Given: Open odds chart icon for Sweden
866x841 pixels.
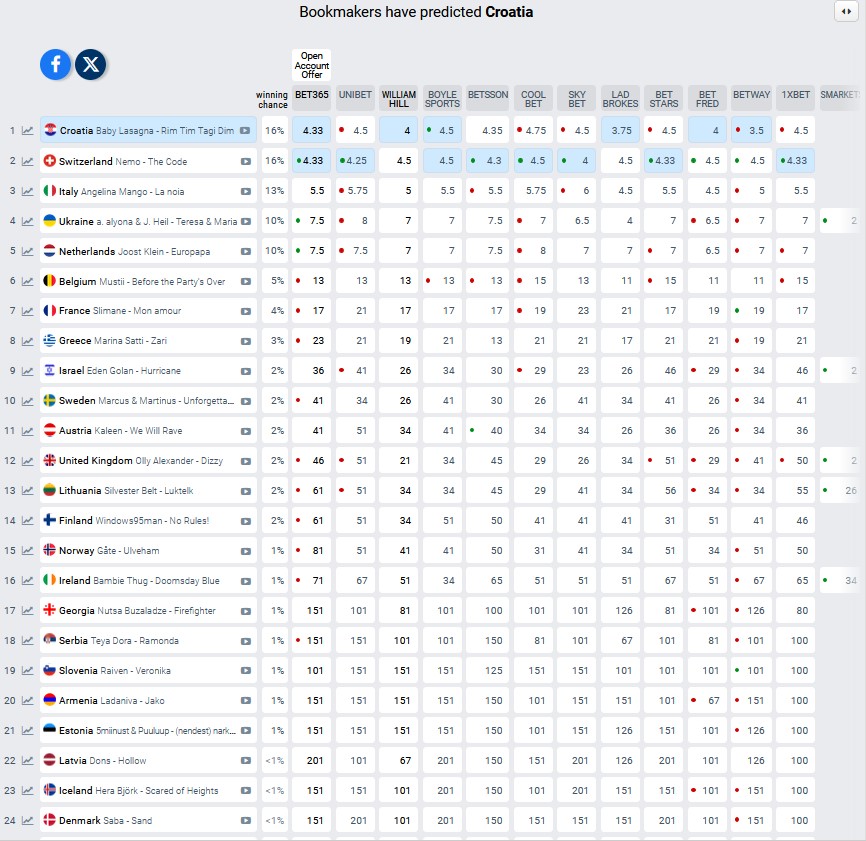Looking at the screenshot, I should [x=27, y=401].
